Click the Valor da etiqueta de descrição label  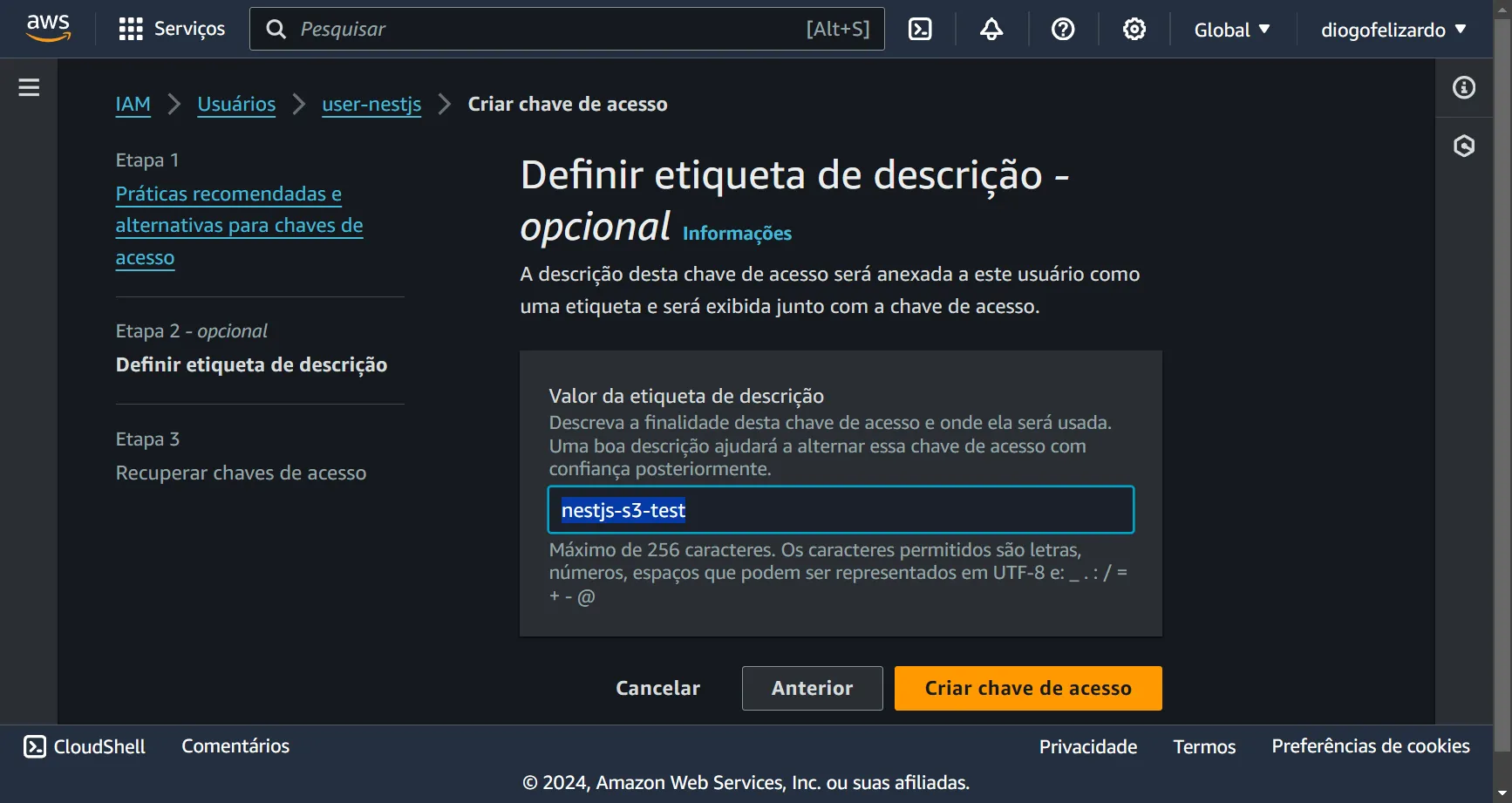coord(686,396)
